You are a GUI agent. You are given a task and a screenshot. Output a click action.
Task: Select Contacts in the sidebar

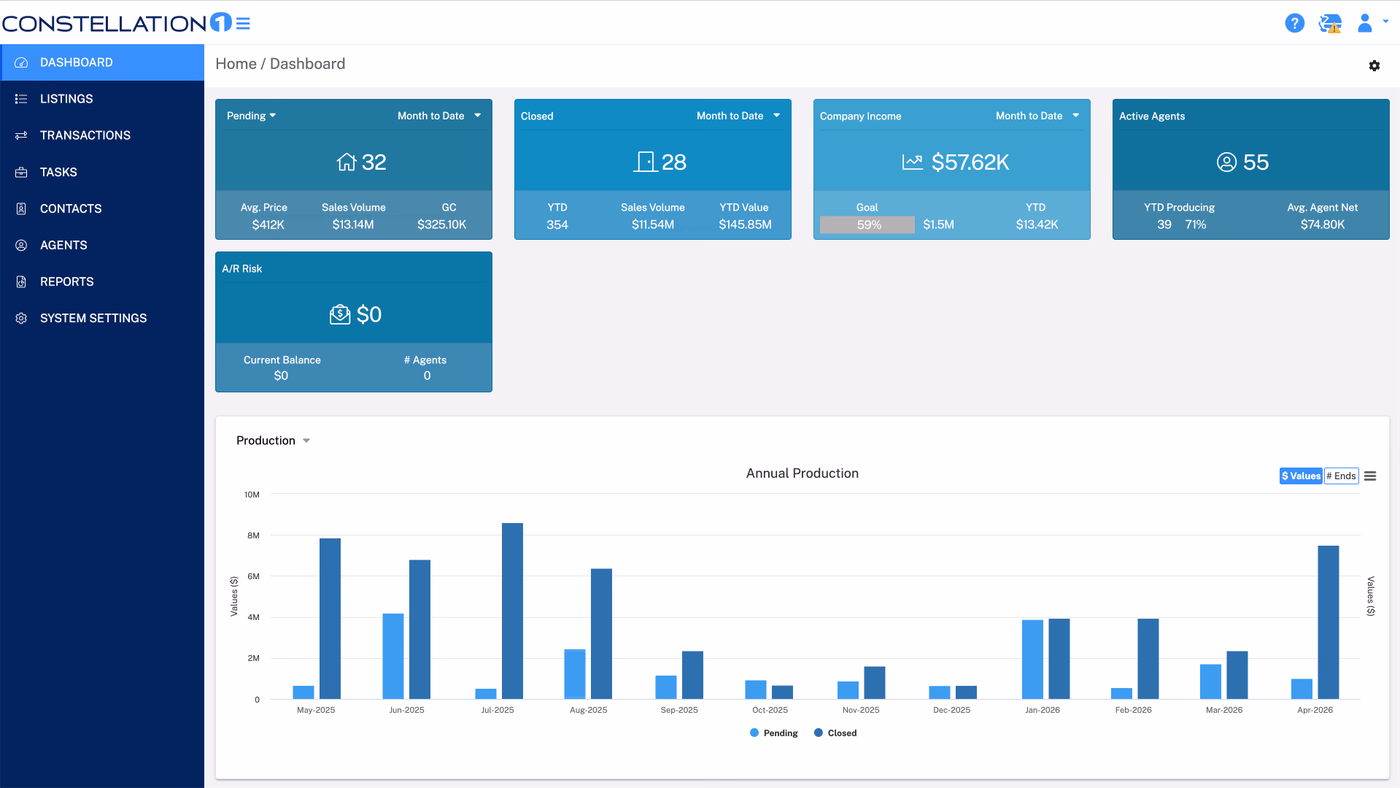pos(102,209)
